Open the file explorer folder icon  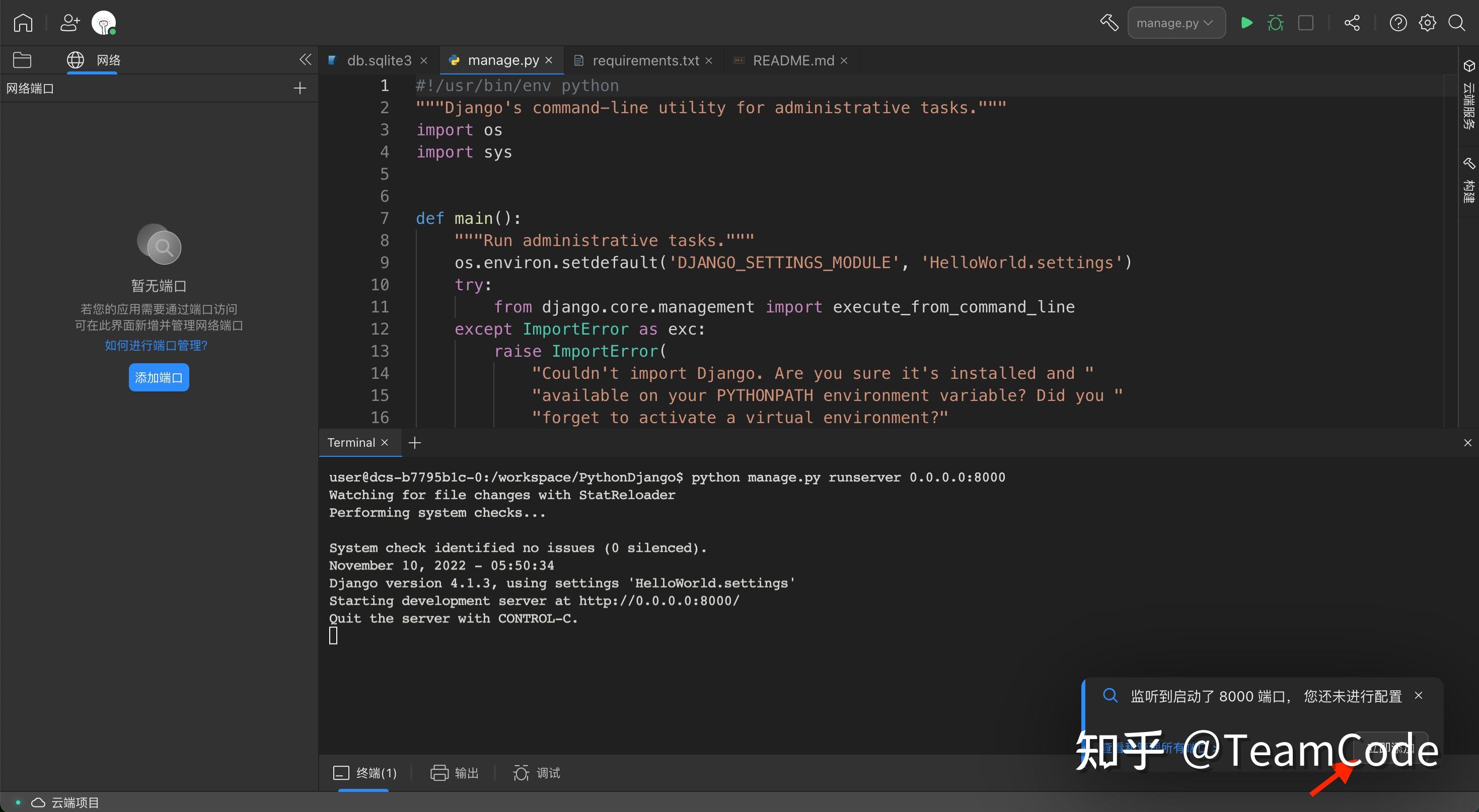point(22,60)
